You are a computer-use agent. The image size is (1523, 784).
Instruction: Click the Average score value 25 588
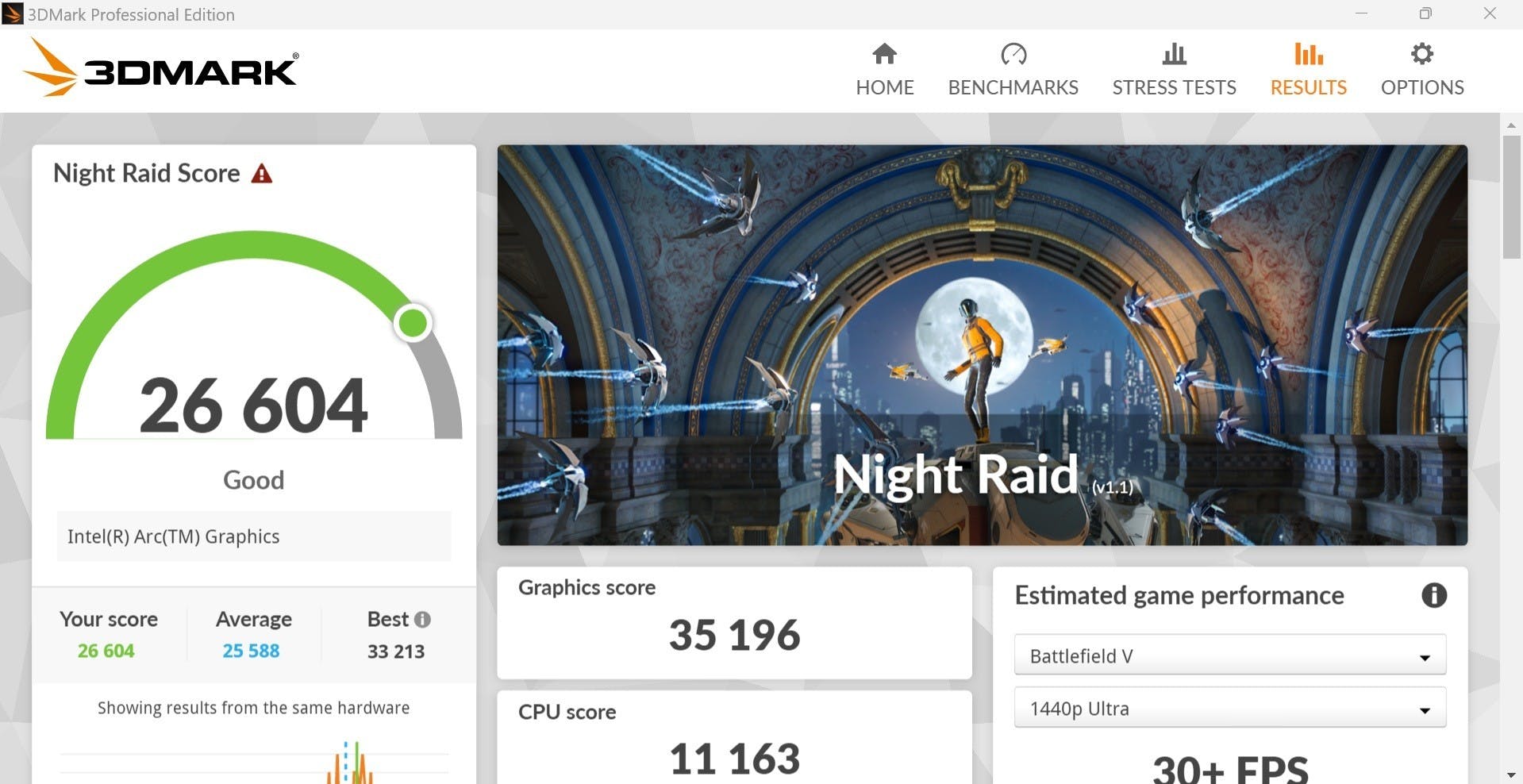tap(251, 651)
